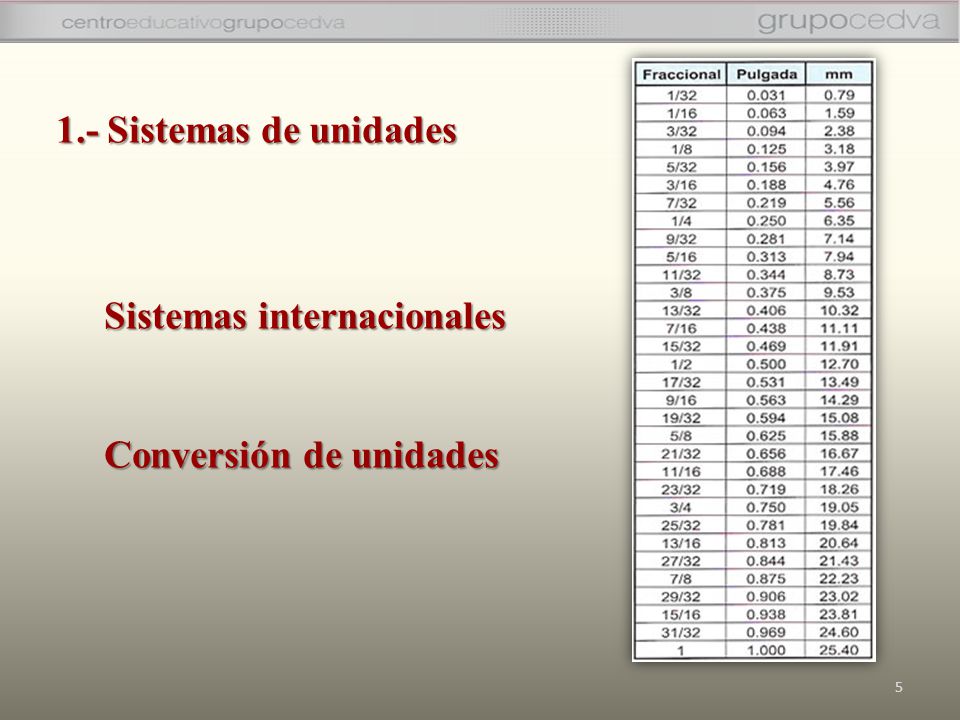Screen dimensions: 960x720
Task: Click the '16.67' mm value
Action: coord(839,454)
